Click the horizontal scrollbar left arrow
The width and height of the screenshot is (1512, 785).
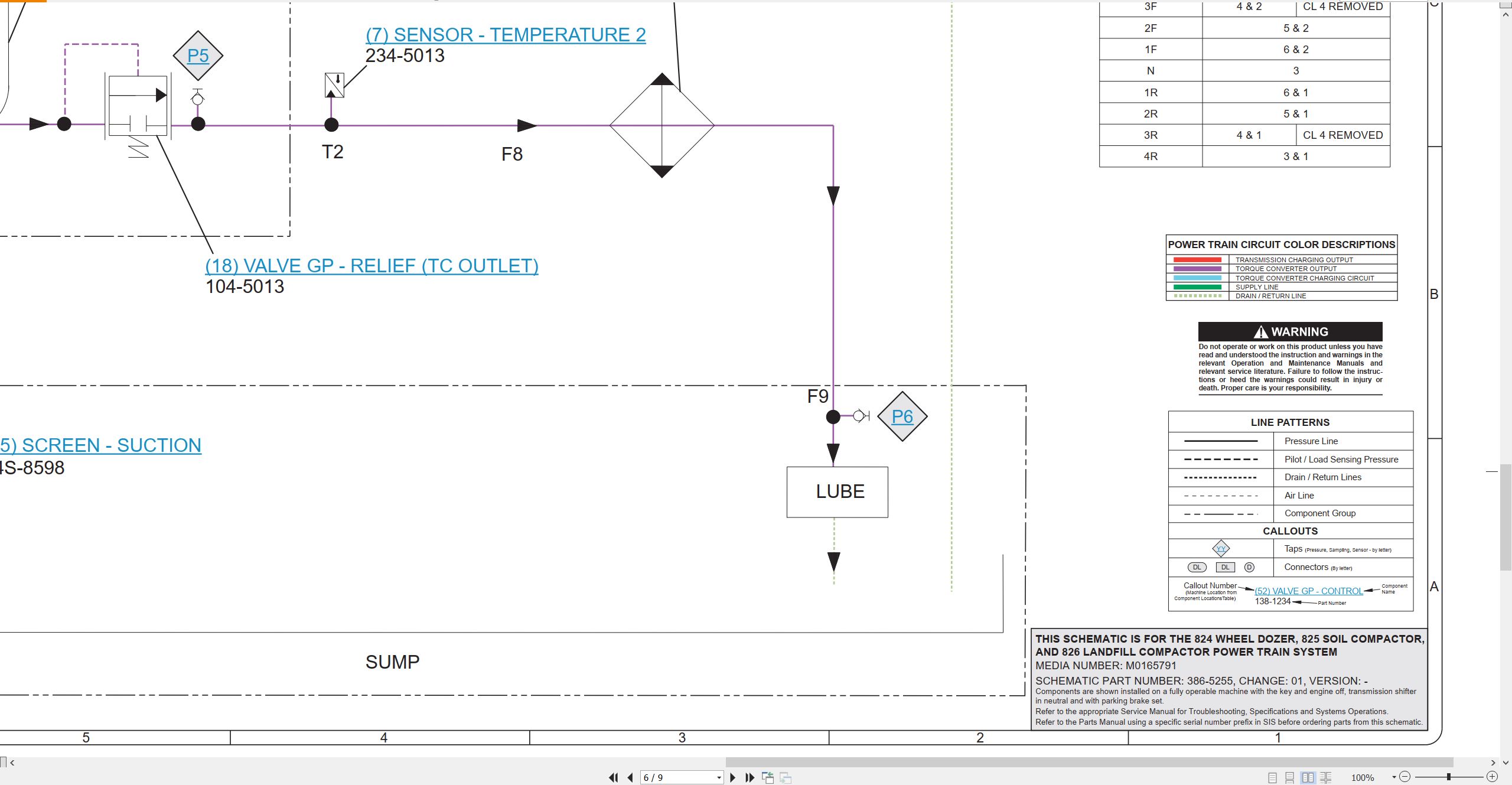12,763
